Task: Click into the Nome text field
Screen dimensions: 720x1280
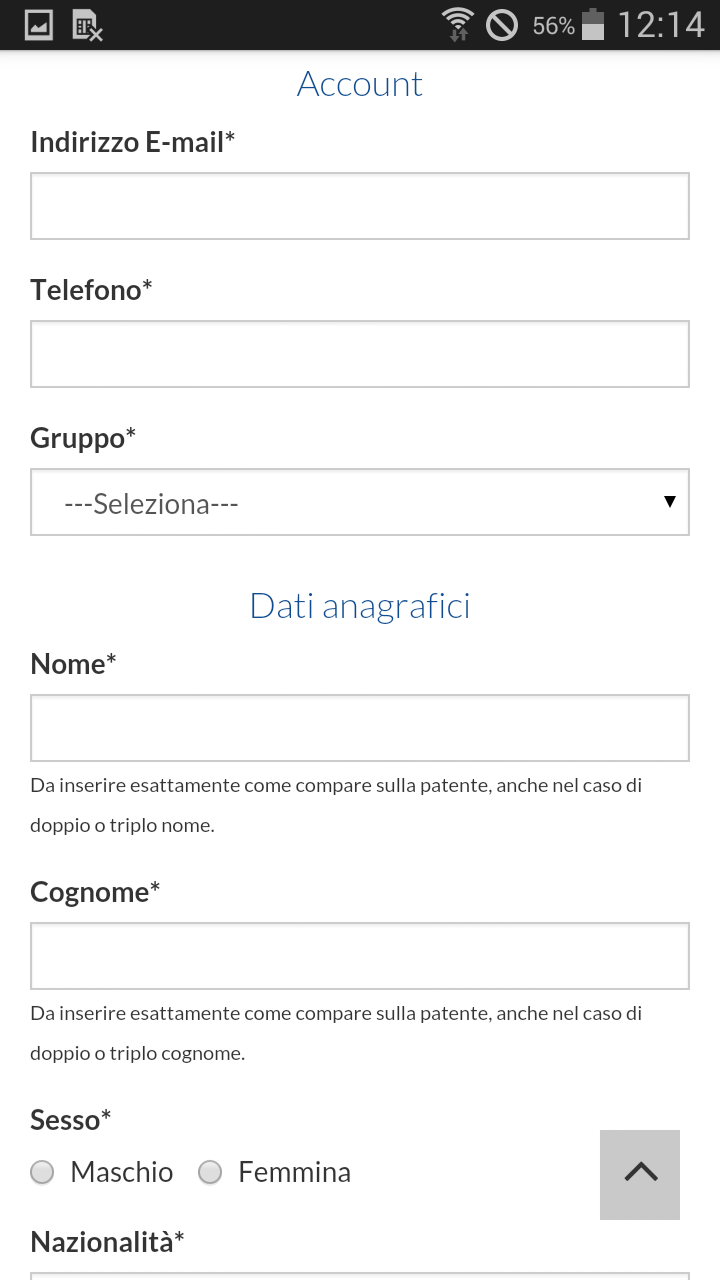Action: (x=360, y=728)
